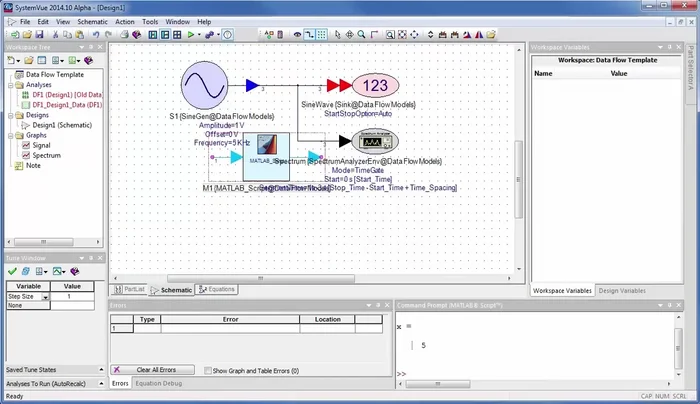
Task: Open the Tools menu
Action: pyautogui.click(x=150, y=21)
